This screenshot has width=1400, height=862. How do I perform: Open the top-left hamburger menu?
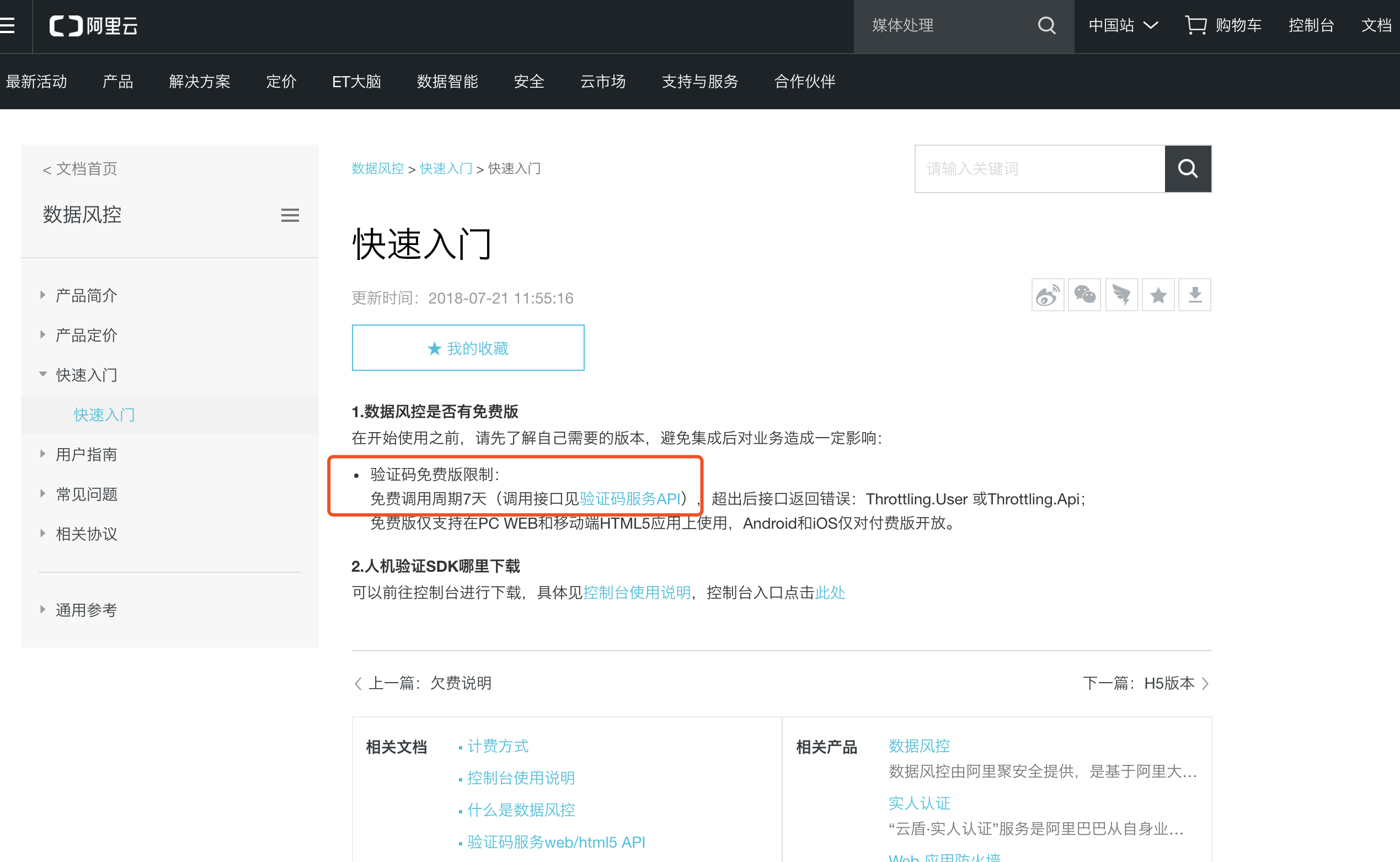click(x=7, y=25)
